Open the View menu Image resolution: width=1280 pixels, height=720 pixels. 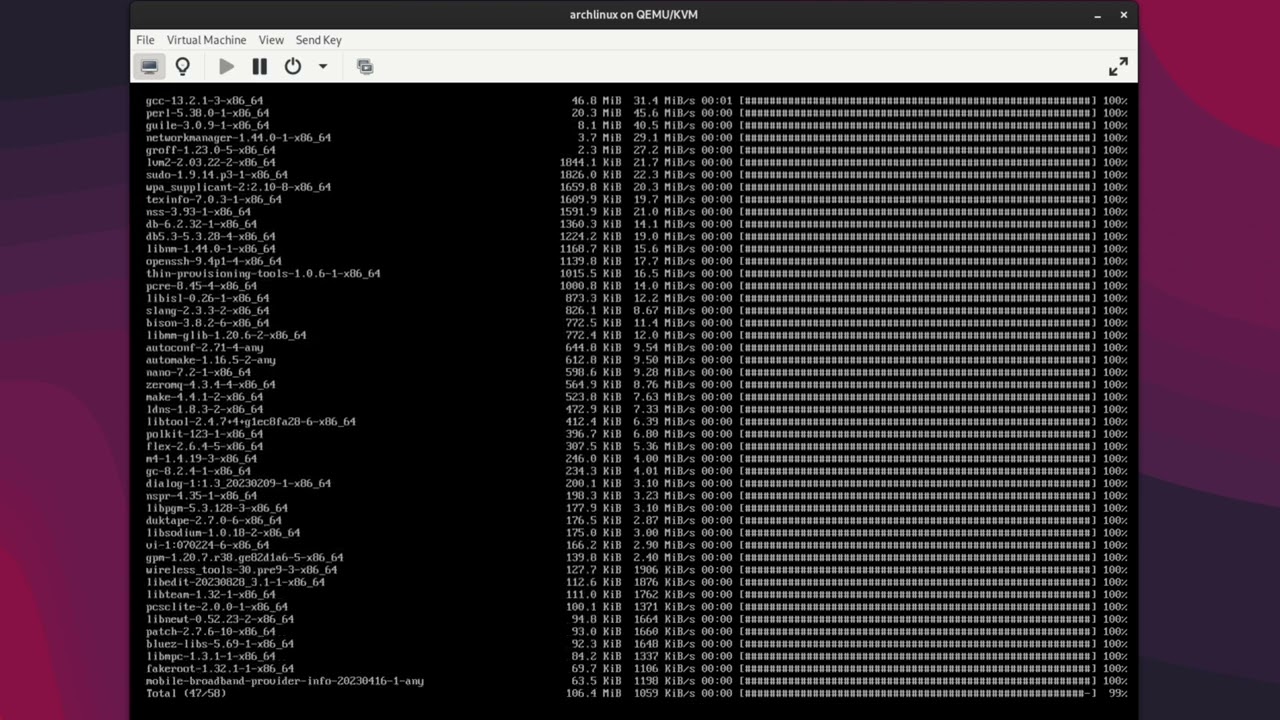point(271,40)
